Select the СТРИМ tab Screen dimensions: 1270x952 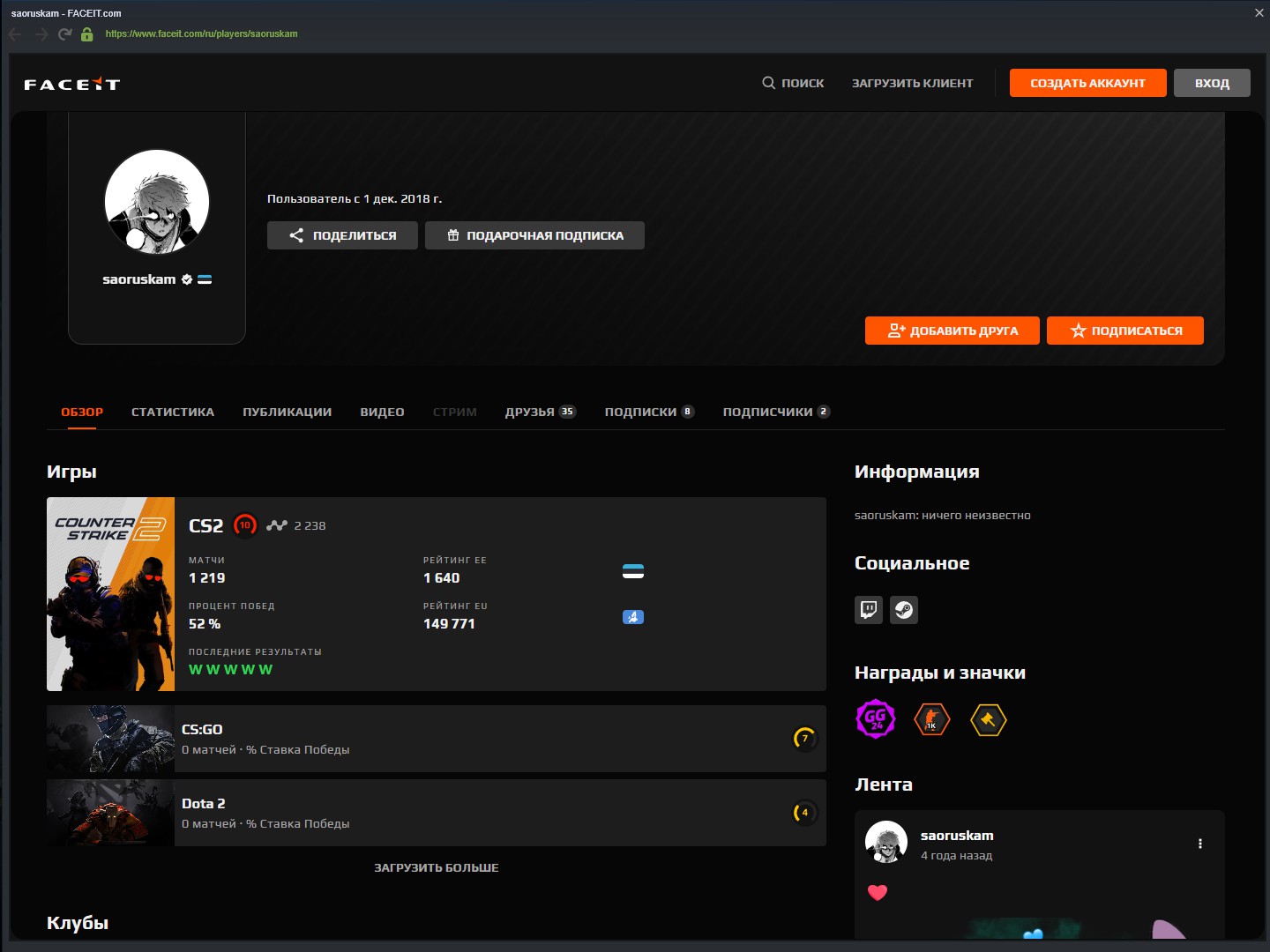pos(455,412)
